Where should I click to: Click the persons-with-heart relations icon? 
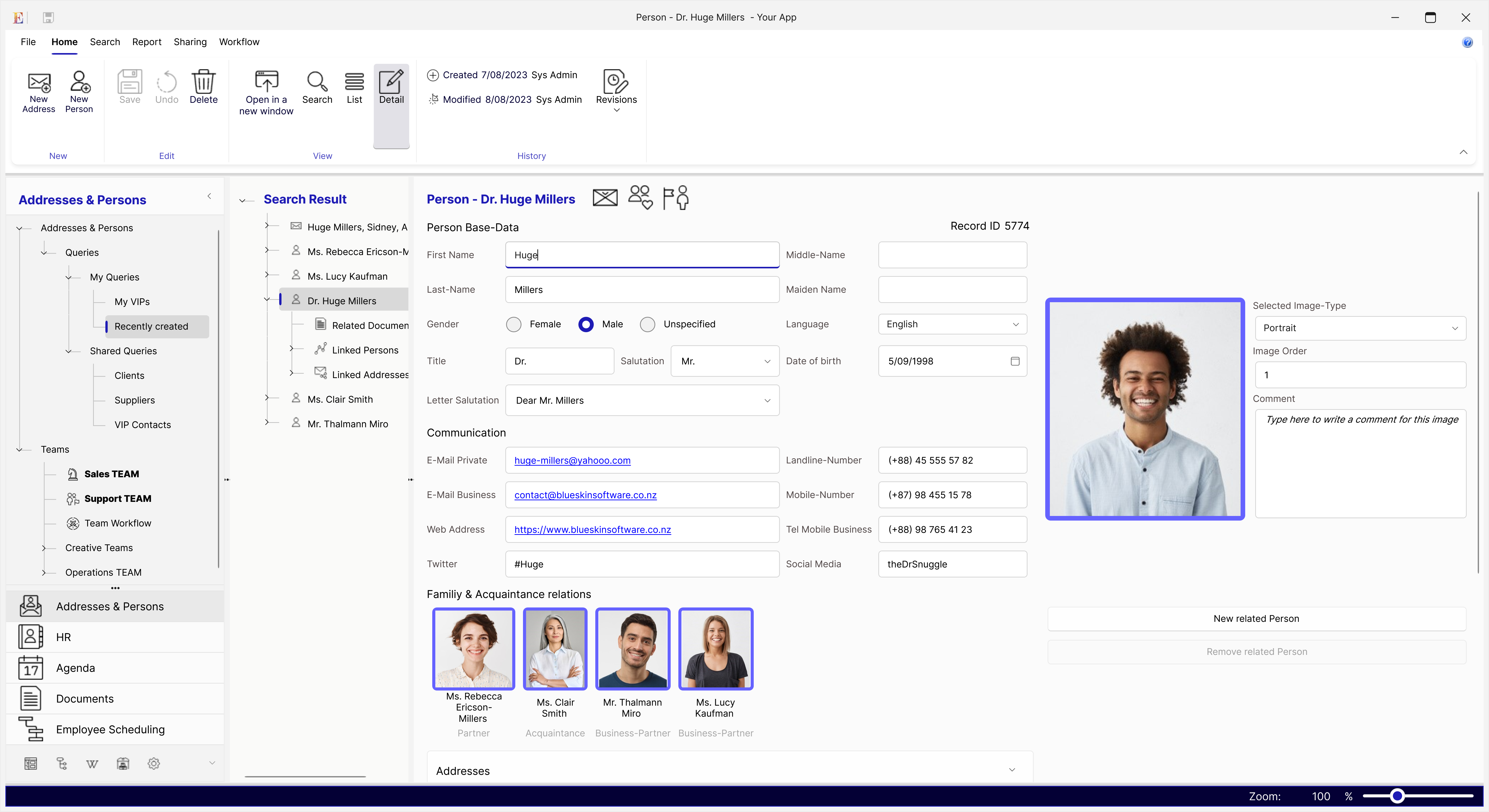640,197
